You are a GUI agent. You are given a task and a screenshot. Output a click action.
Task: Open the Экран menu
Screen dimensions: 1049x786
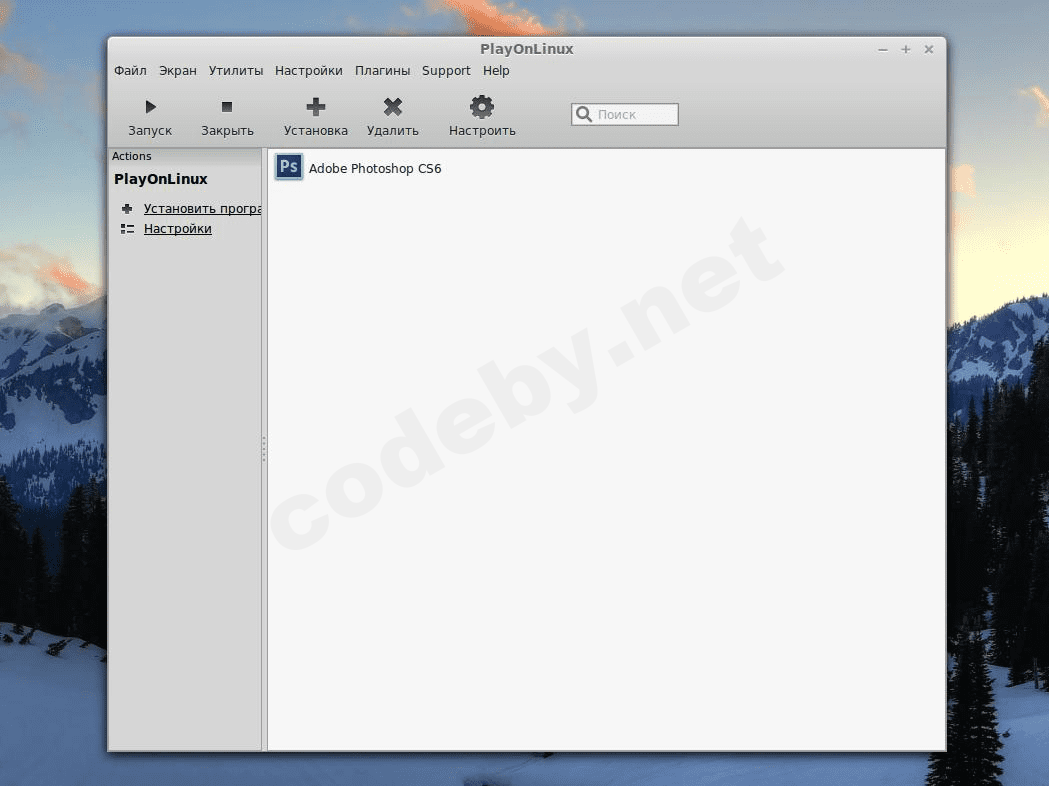coord(178,71)
